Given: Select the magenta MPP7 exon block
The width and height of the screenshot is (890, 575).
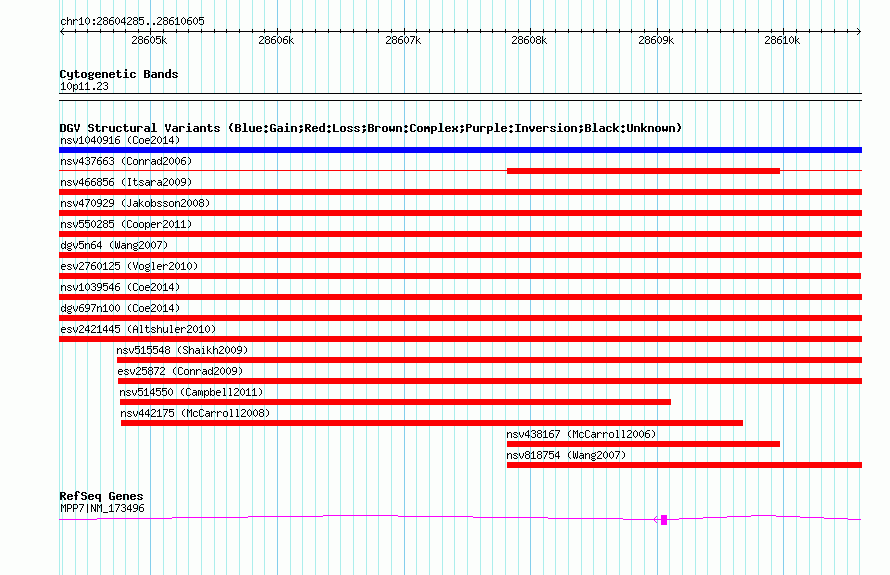Looking at the screenshot, I should click(x=664, y=520).
